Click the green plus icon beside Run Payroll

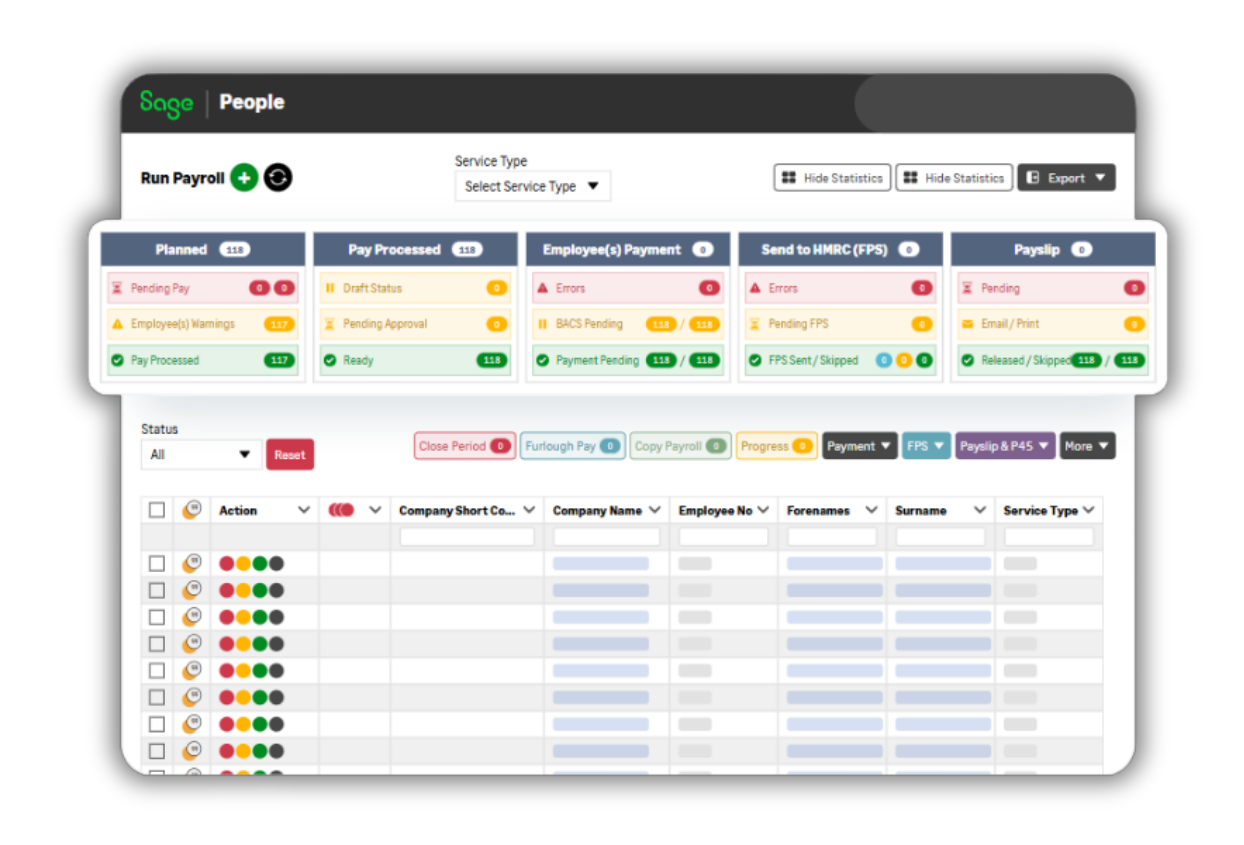click(x=244, y=178)
